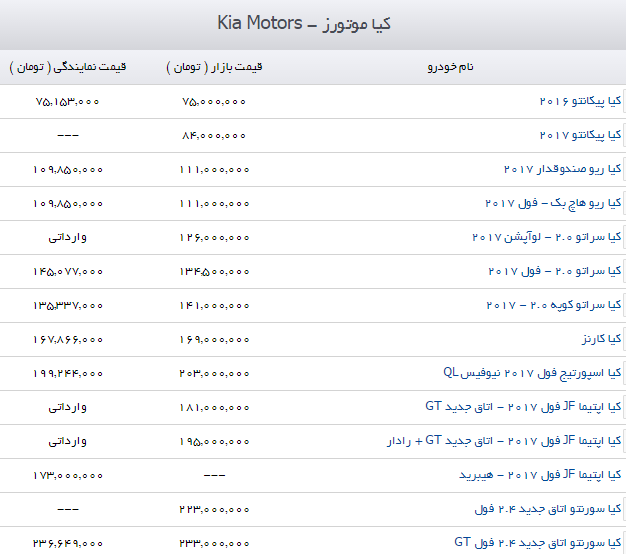
Task: Select the ۱۴۱,۰۰۰,۰۰۰ market price cell
Action: [x=214, y=306]
